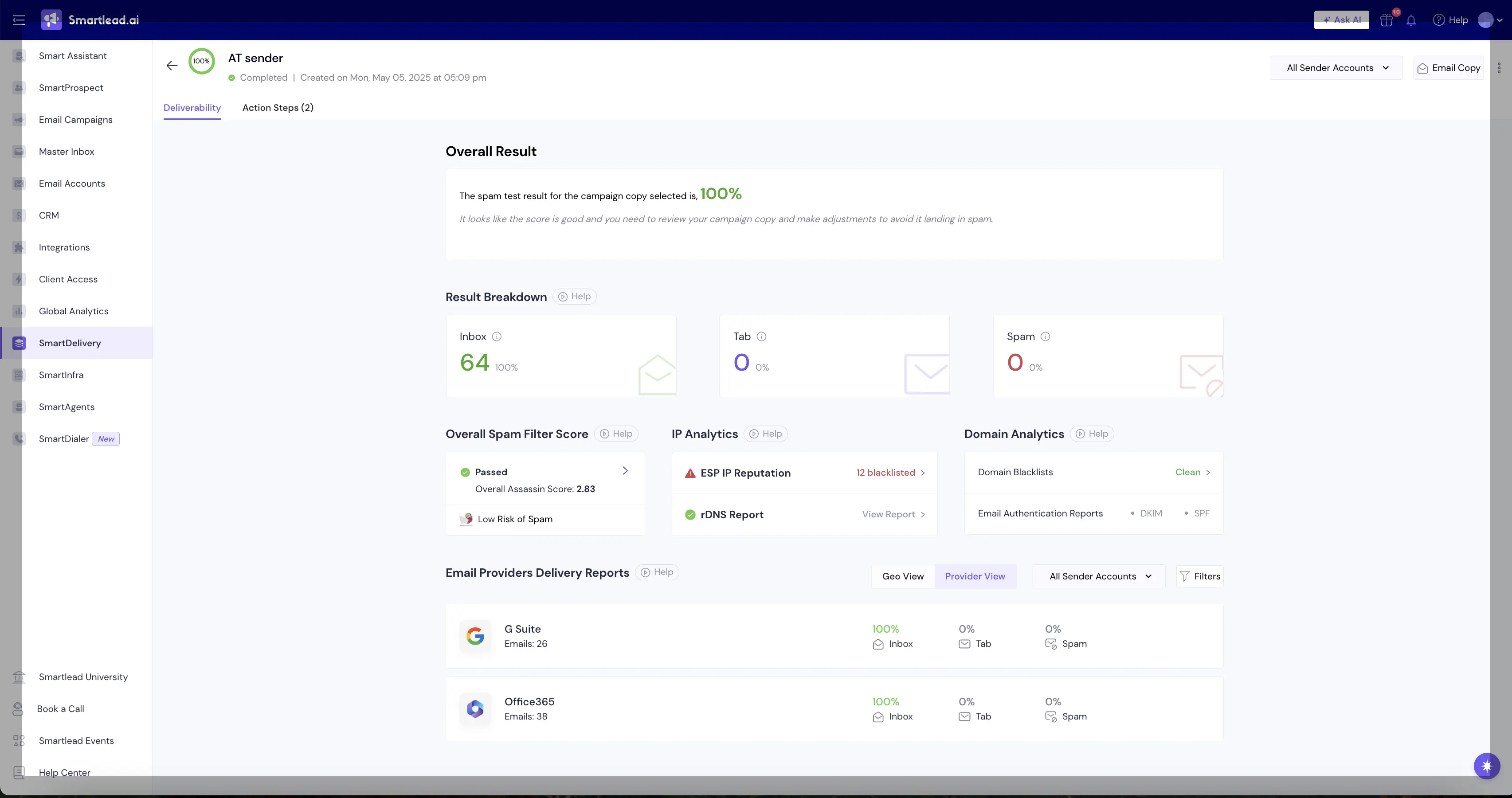Image resolution: width=1512 pixels, height=798 pixels.
Task: Open the Filters button
Action: (1200, 577)
